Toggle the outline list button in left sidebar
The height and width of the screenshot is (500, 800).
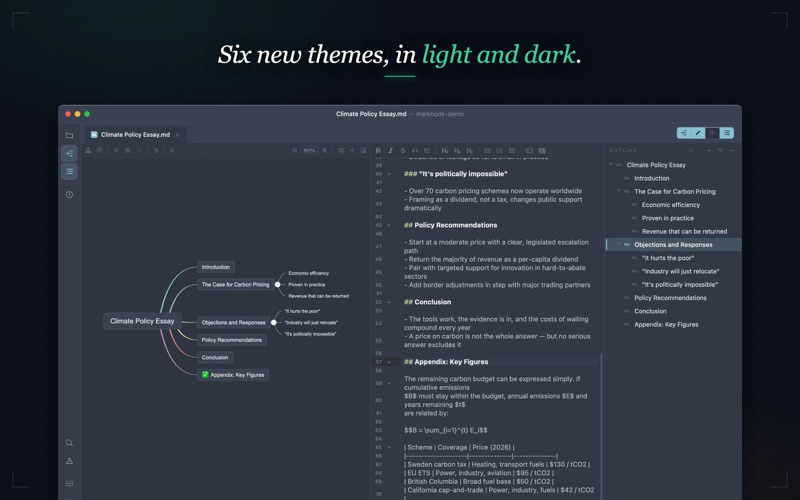coord(69,171)
